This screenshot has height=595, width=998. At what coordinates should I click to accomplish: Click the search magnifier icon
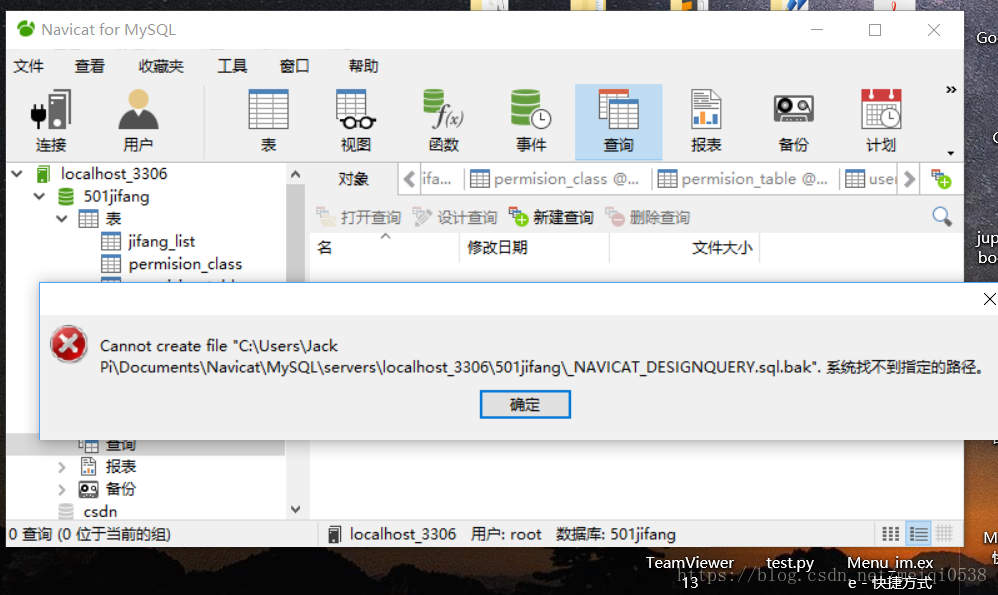click(x=941, y=216)
